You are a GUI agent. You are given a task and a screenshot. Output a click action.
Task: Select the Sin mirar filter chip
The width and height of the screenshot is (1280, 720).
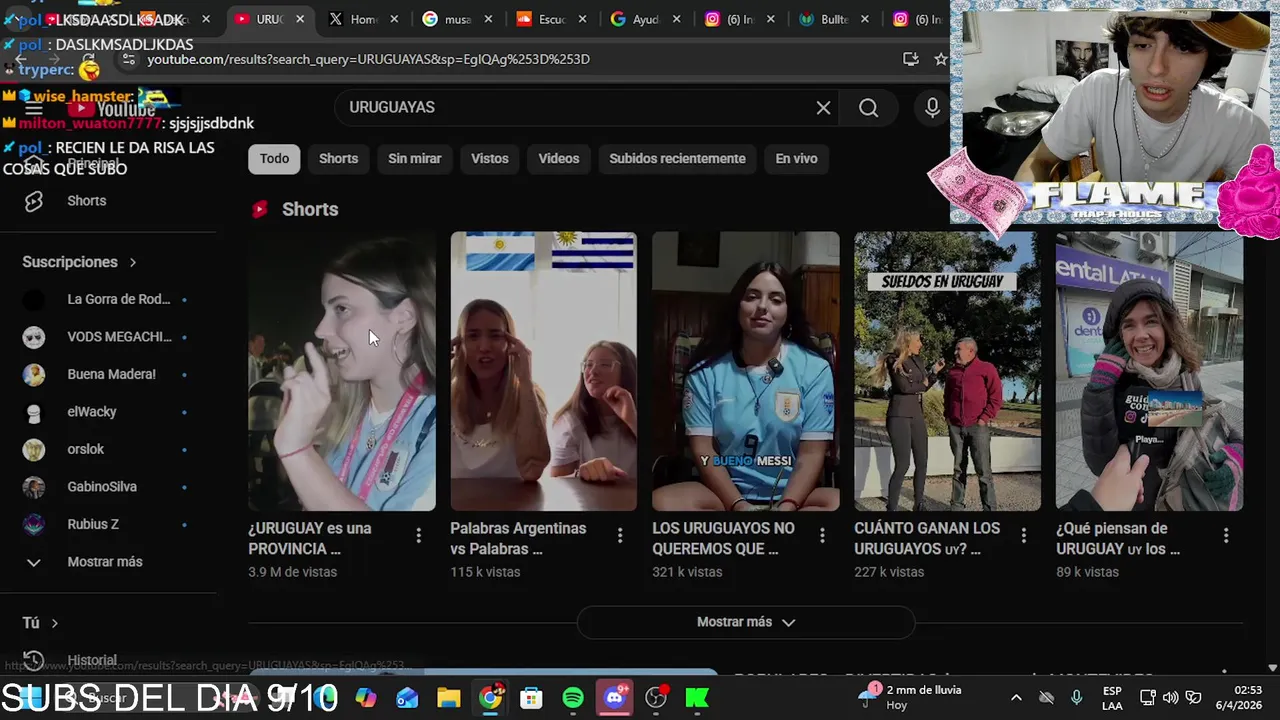tap(414, 158)
